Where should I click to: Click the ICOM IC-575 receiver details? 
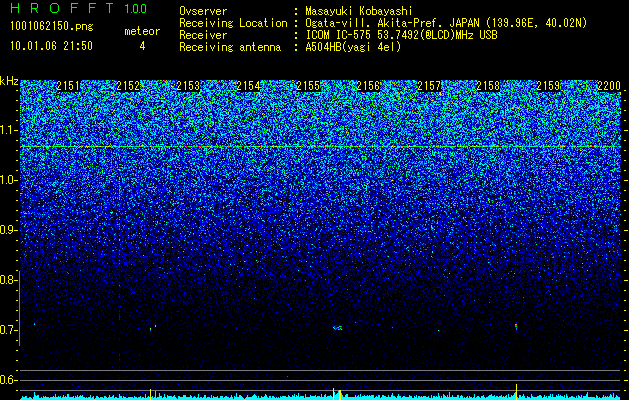401,35
